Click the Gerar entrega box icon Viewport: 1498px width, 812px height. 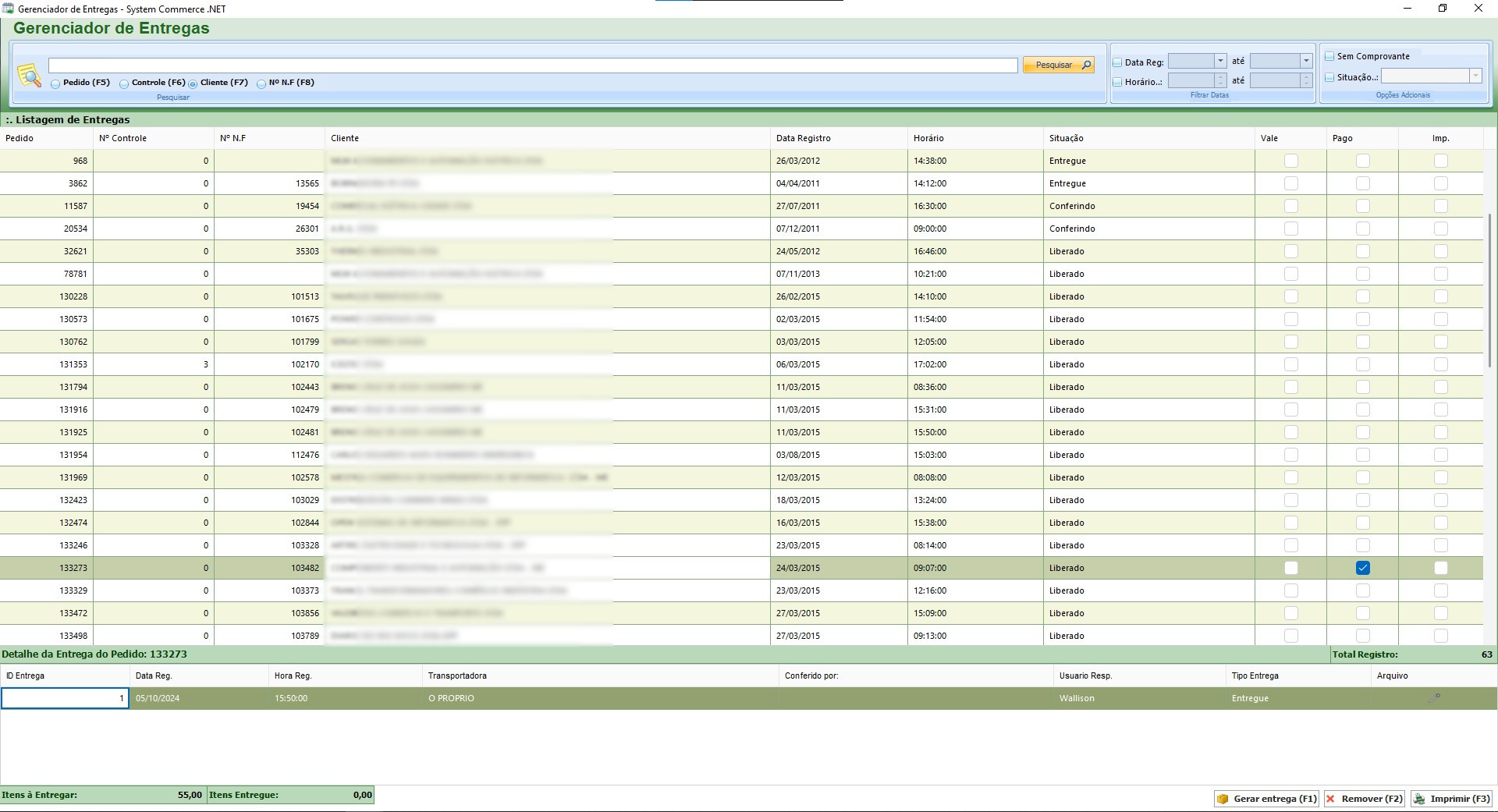pos(1223,799)
